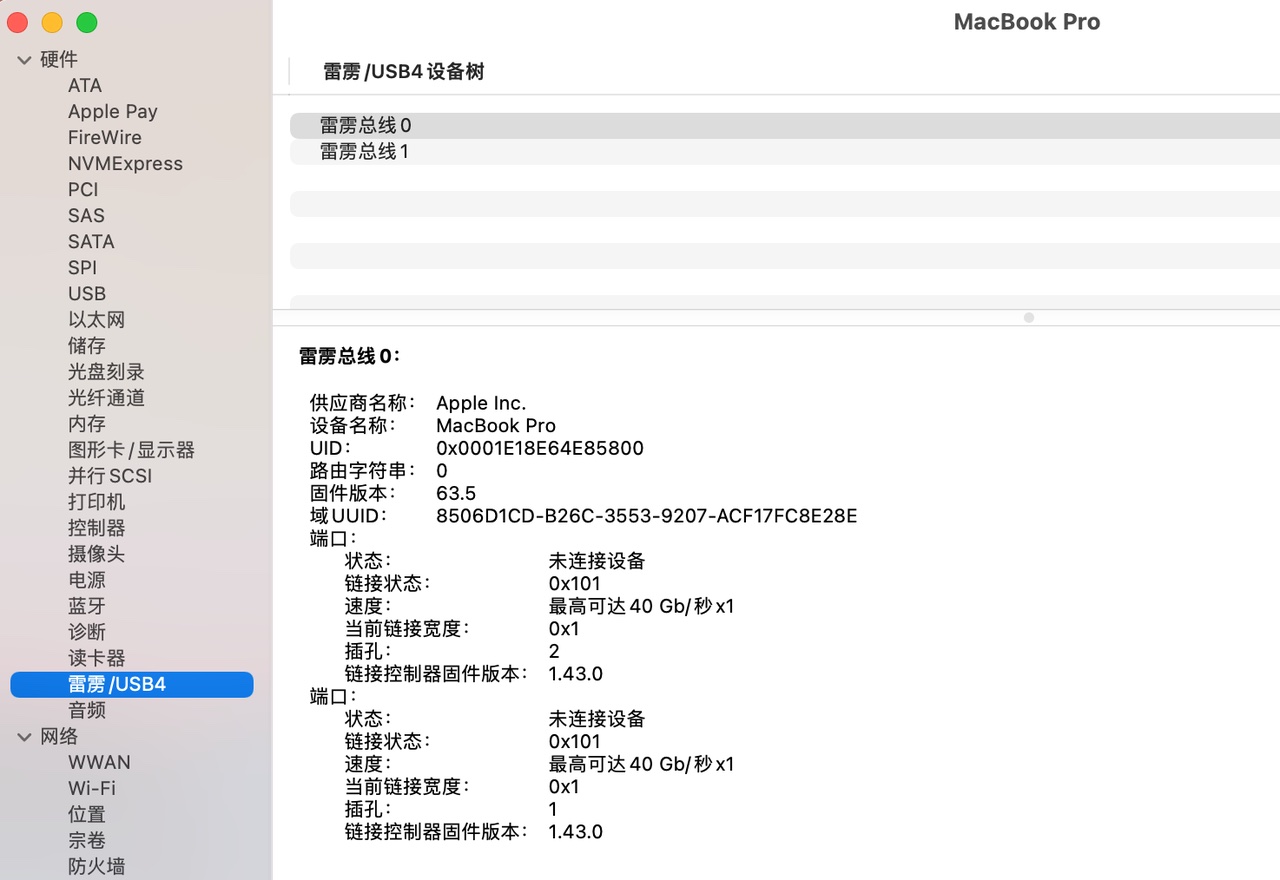Screen dimensions: 1280x880
Task: Choose PCI in the sidebar
Action: point(83,190)
